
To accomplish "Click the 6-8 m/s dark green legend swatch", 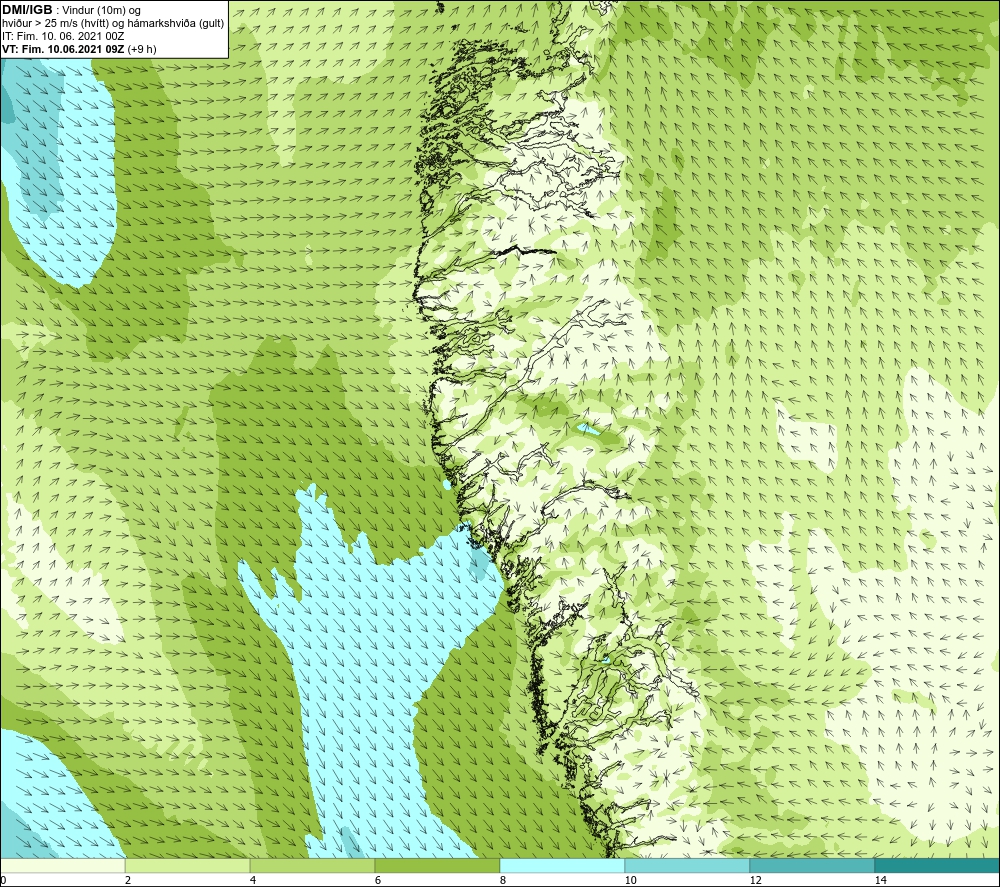I will point(437,866).
